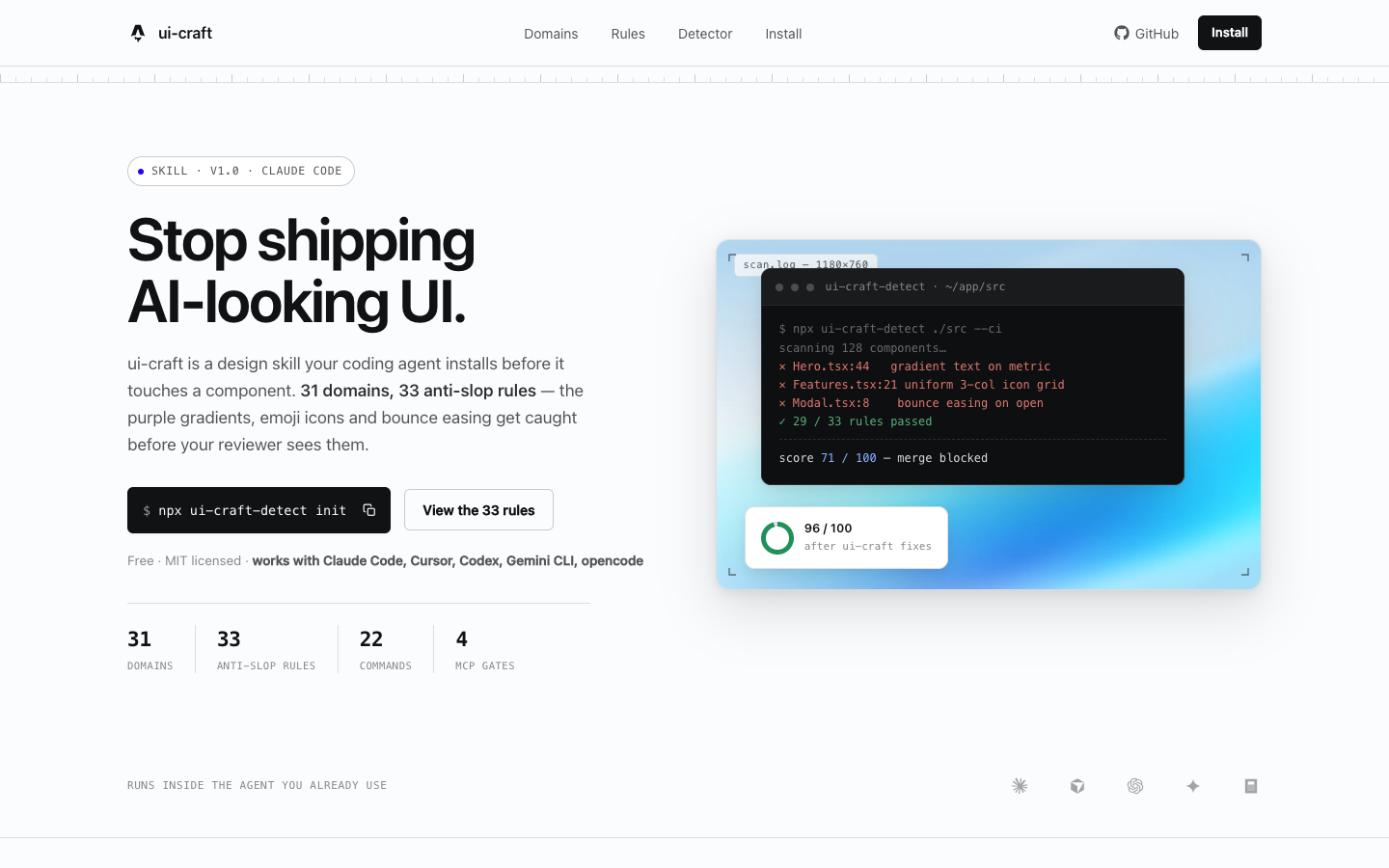Click the black Install button

pyautogui.click(x=1230, y=33)
